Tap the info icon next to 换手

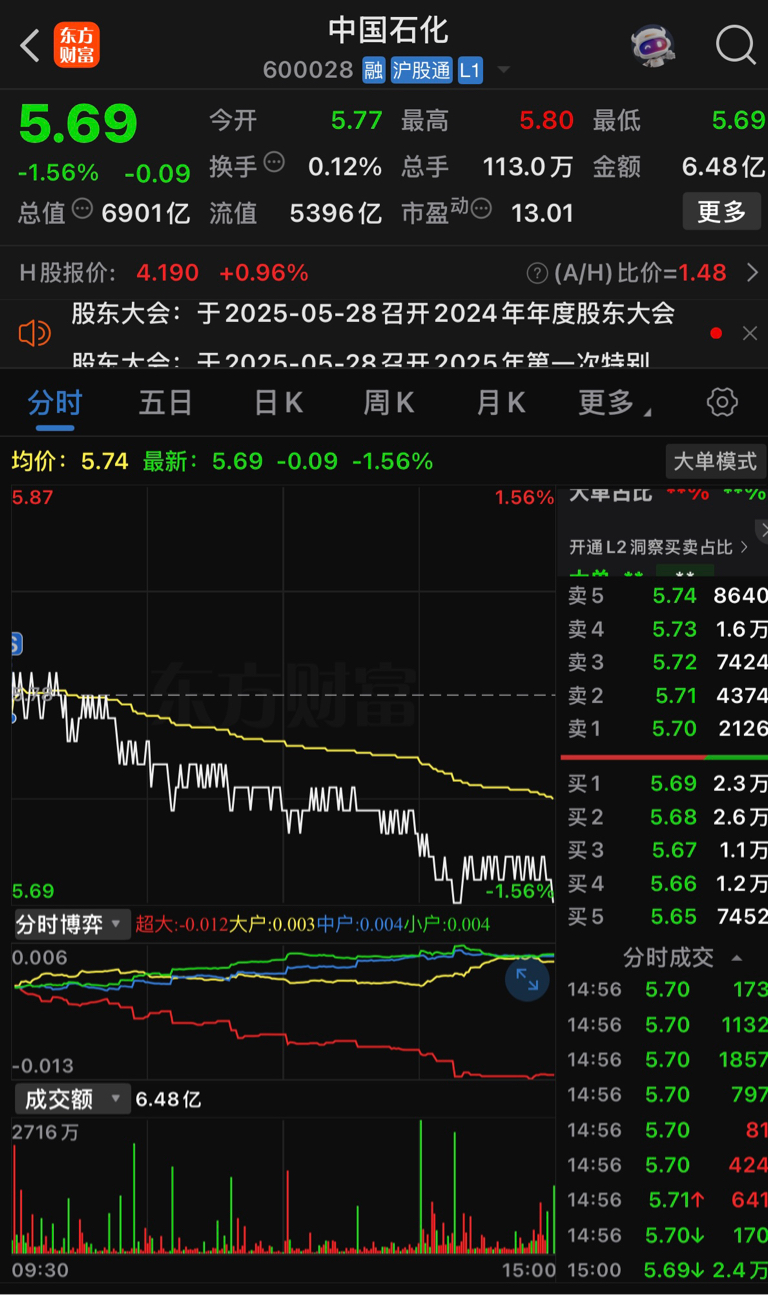tap(273, 162)
